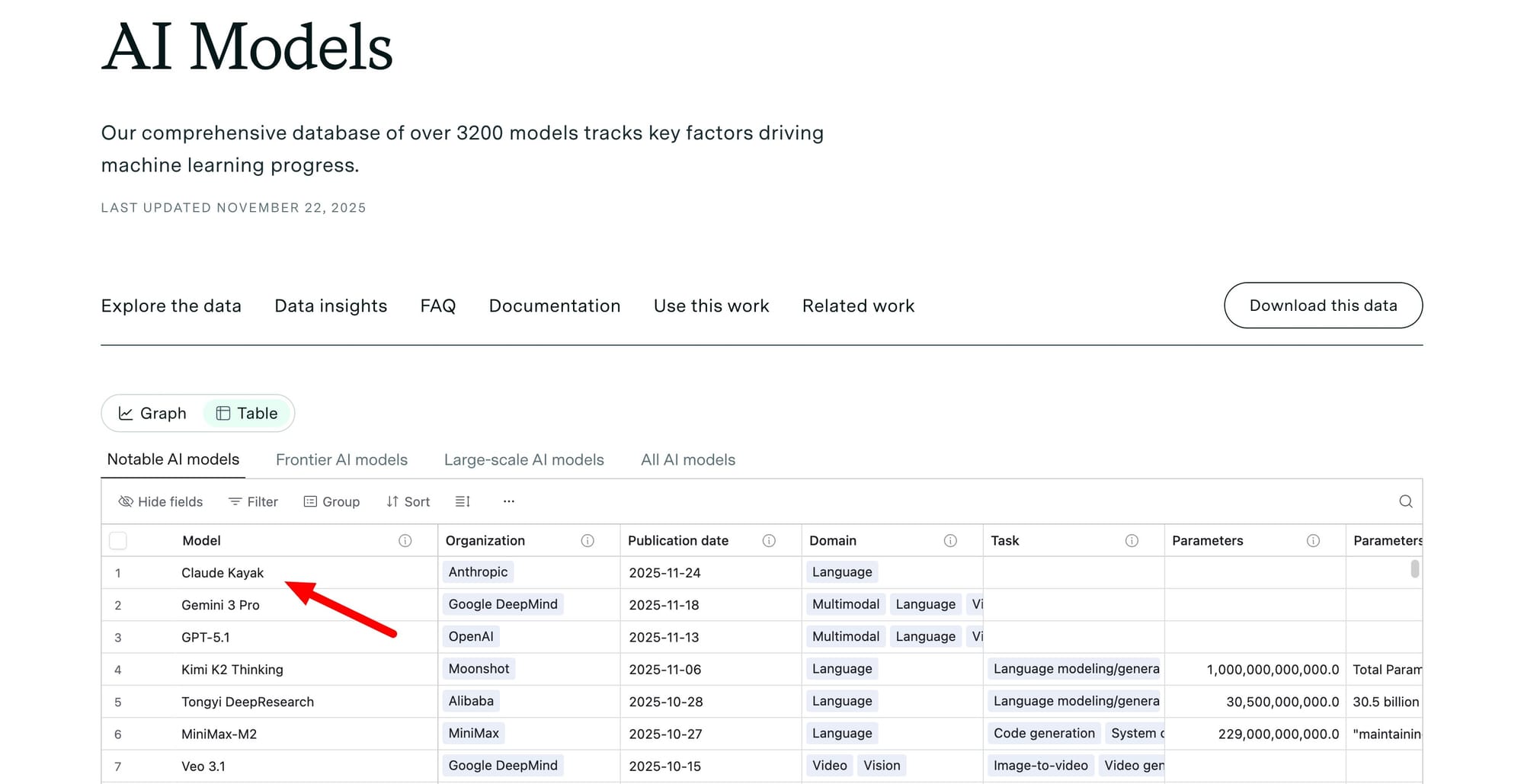The height and width of the screenshot is (784, 1524).
Task: Open the Sort options
Action: (408, 501)
